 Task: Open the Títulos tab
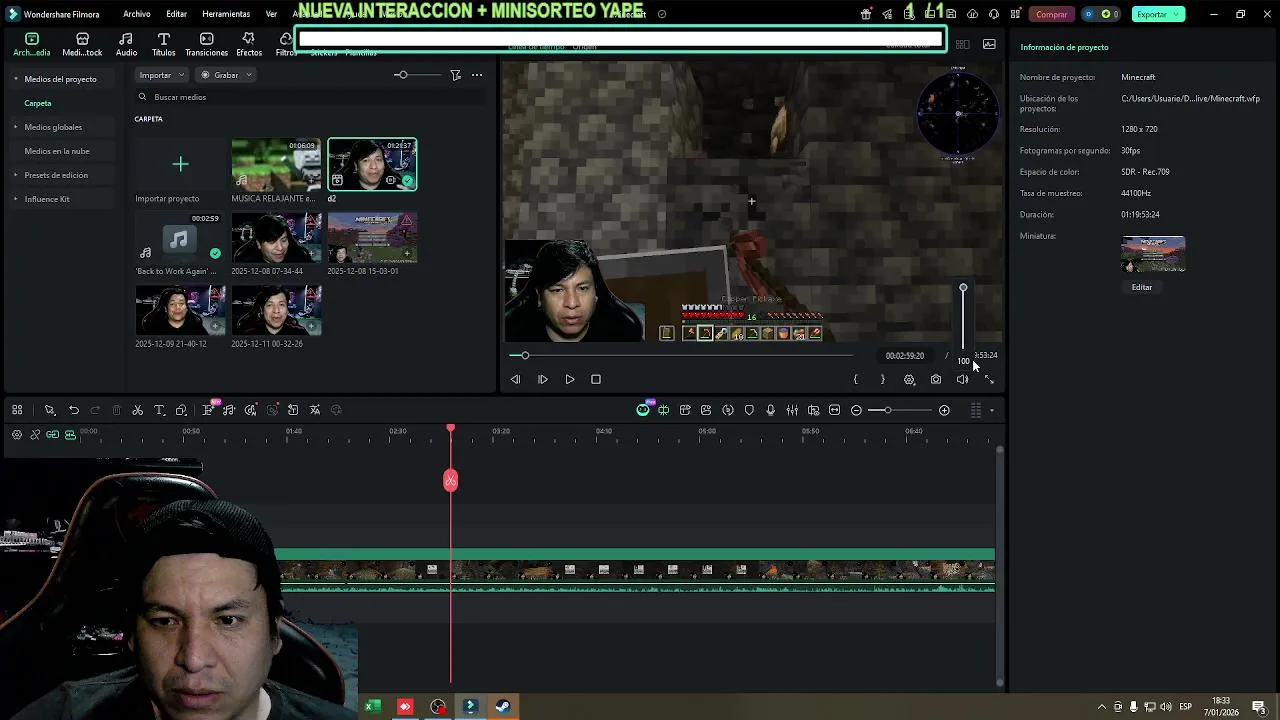point(163,44)
